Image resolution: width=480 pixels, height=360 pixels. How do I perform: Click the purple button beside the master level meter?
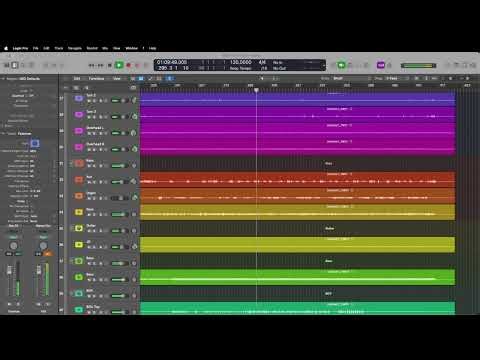(x=381, y=65)
